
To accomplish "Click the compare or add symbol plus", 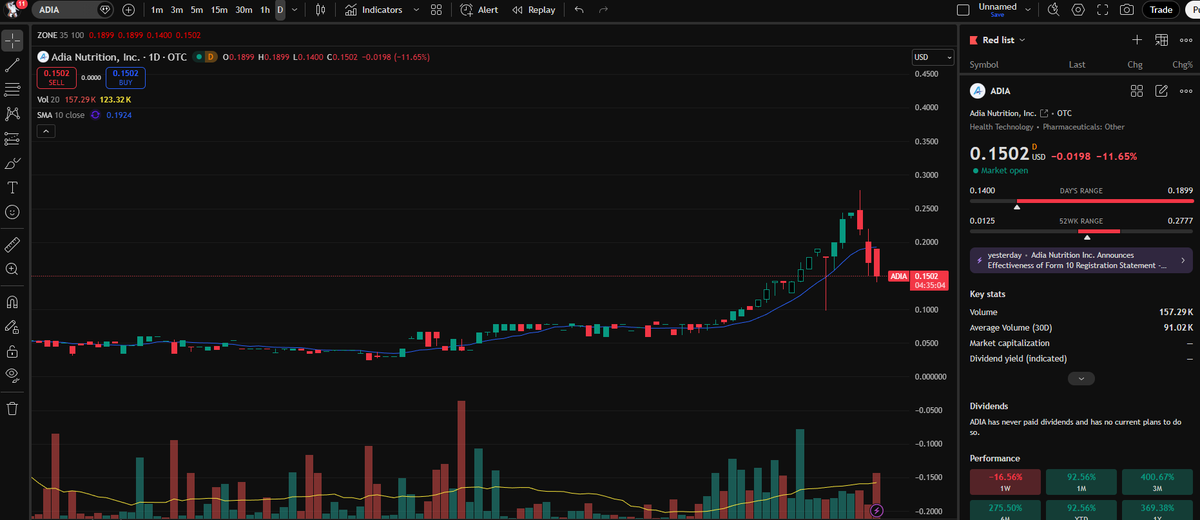I will pos(129,10).
